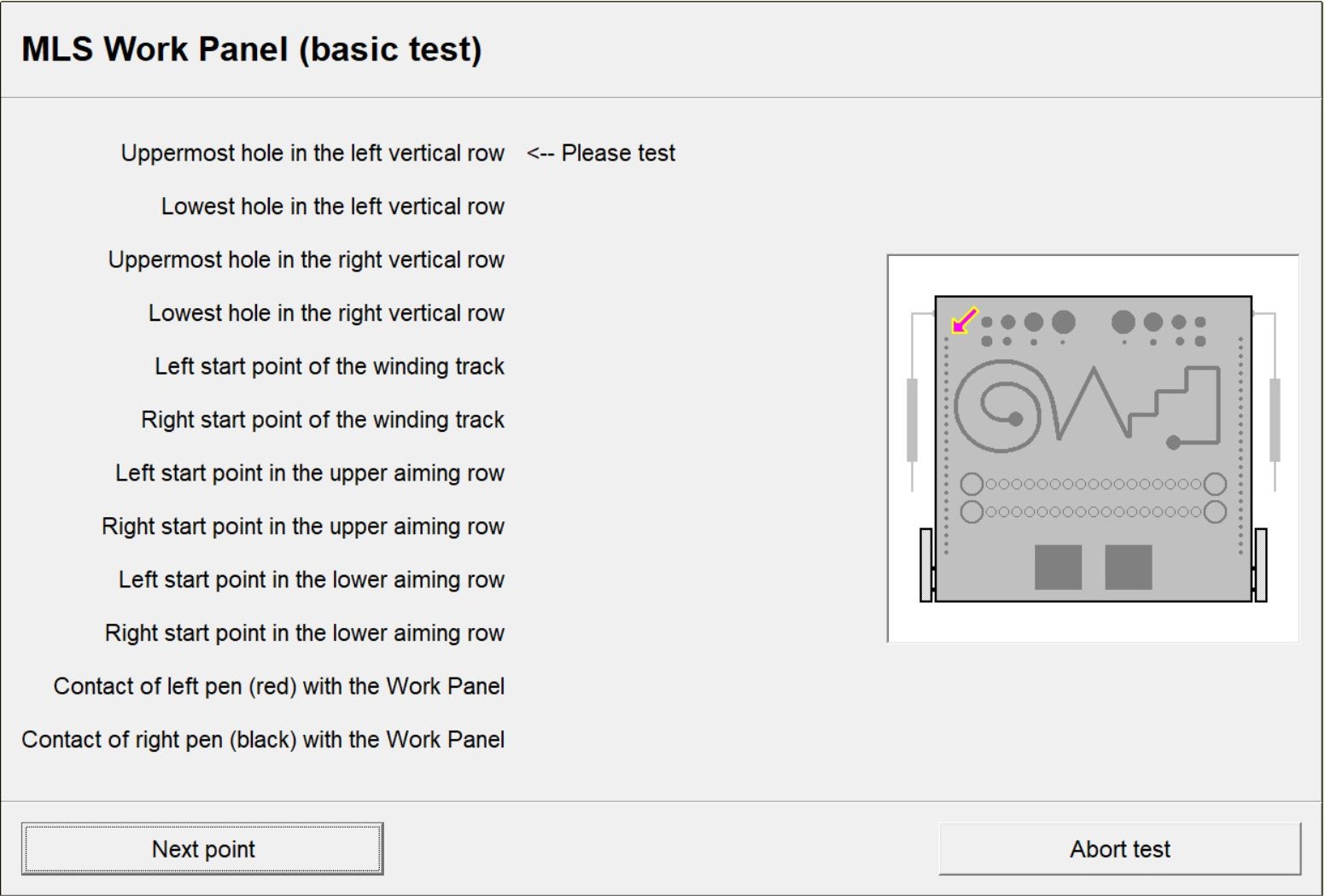Viewport: 1325px width, 896px height.
Task: Click the upper aiming row's large left circle
Action: click(x=972, y=484)
